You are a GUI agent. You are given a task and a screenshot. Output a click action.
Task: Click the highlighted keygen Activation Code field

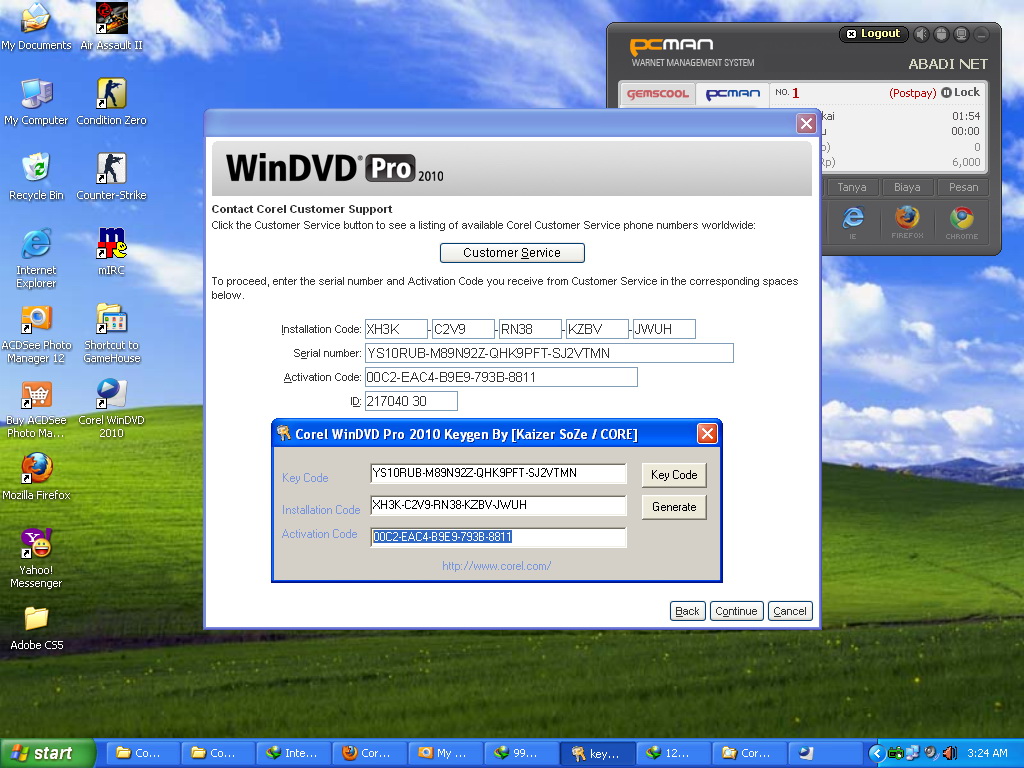pyautogui.click(x=498, y=537)
